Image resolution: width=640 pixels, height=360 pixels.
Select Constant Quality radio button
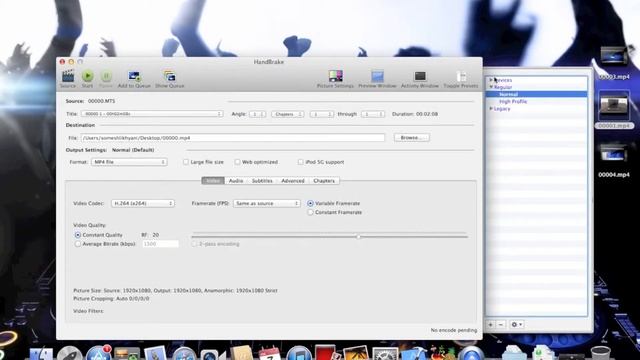point(78,235)
